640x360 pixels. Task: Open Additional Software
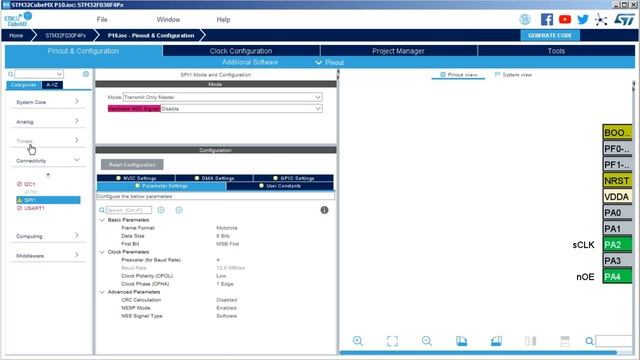250,62
